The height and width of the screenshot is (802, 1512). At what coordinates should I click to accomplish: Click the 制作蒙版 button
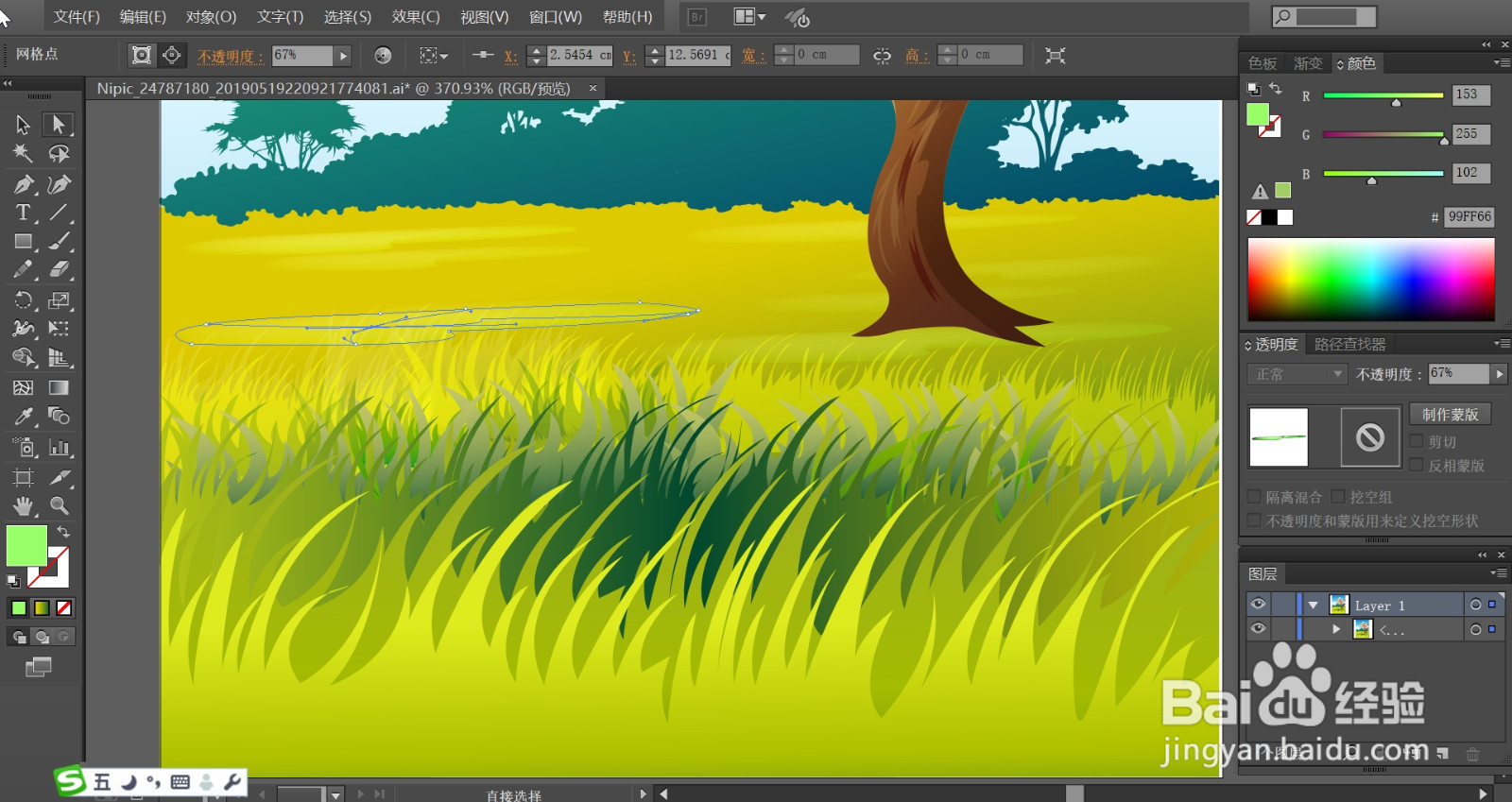point(1450,415)
